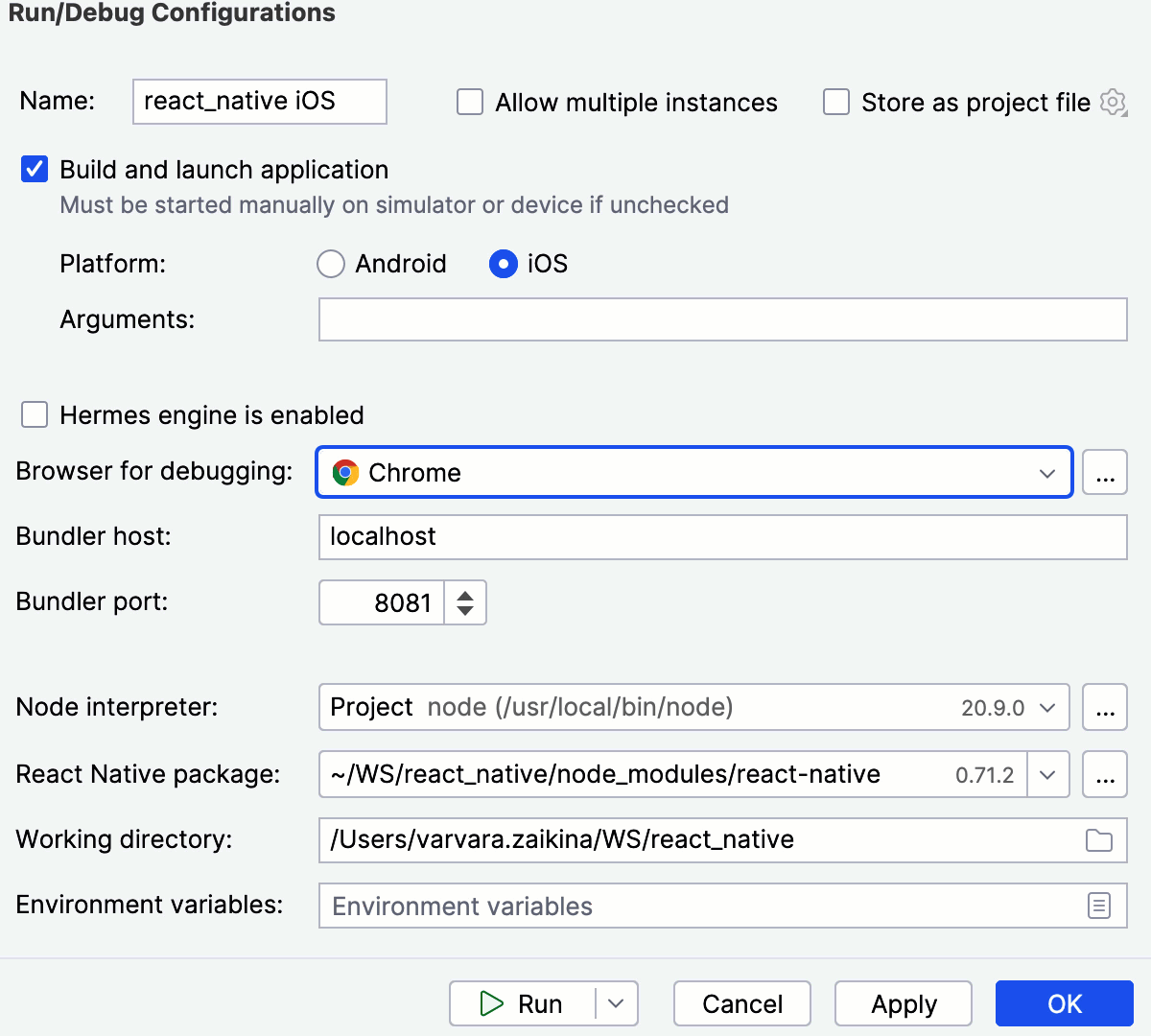Click the Apply button

(903, 1003)
